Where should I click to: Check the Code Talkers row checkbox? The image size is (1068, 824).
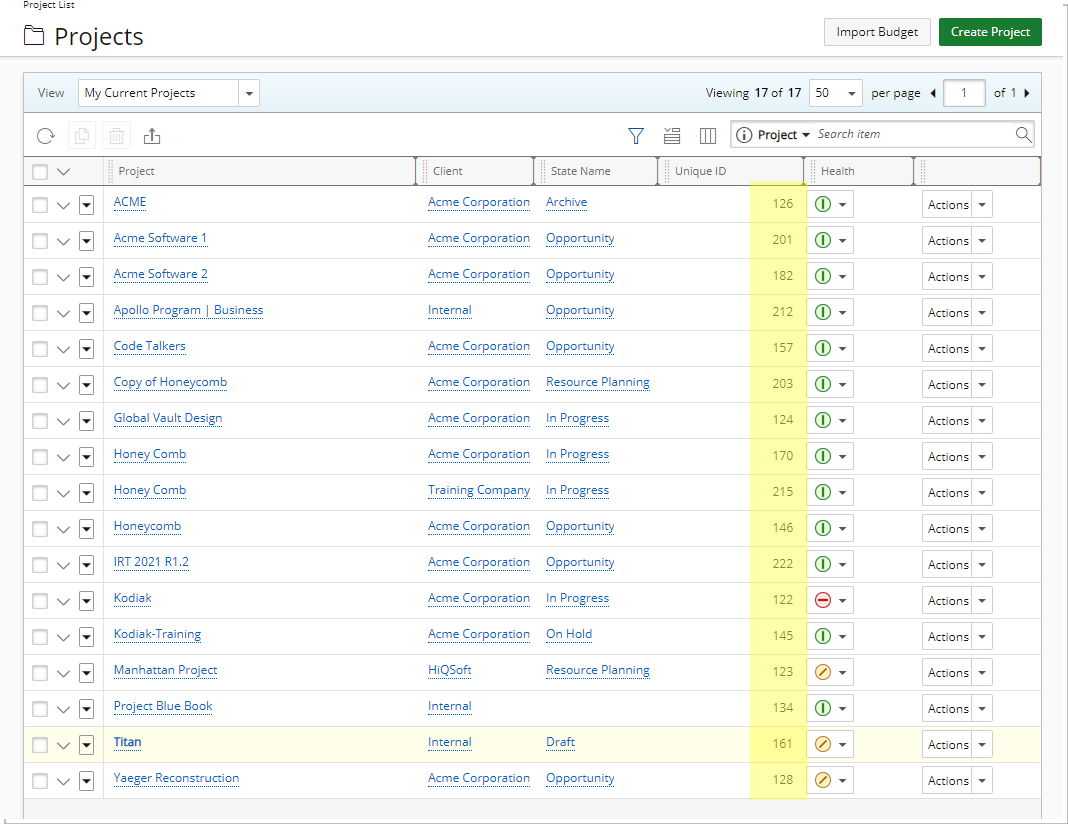[40, 349]
